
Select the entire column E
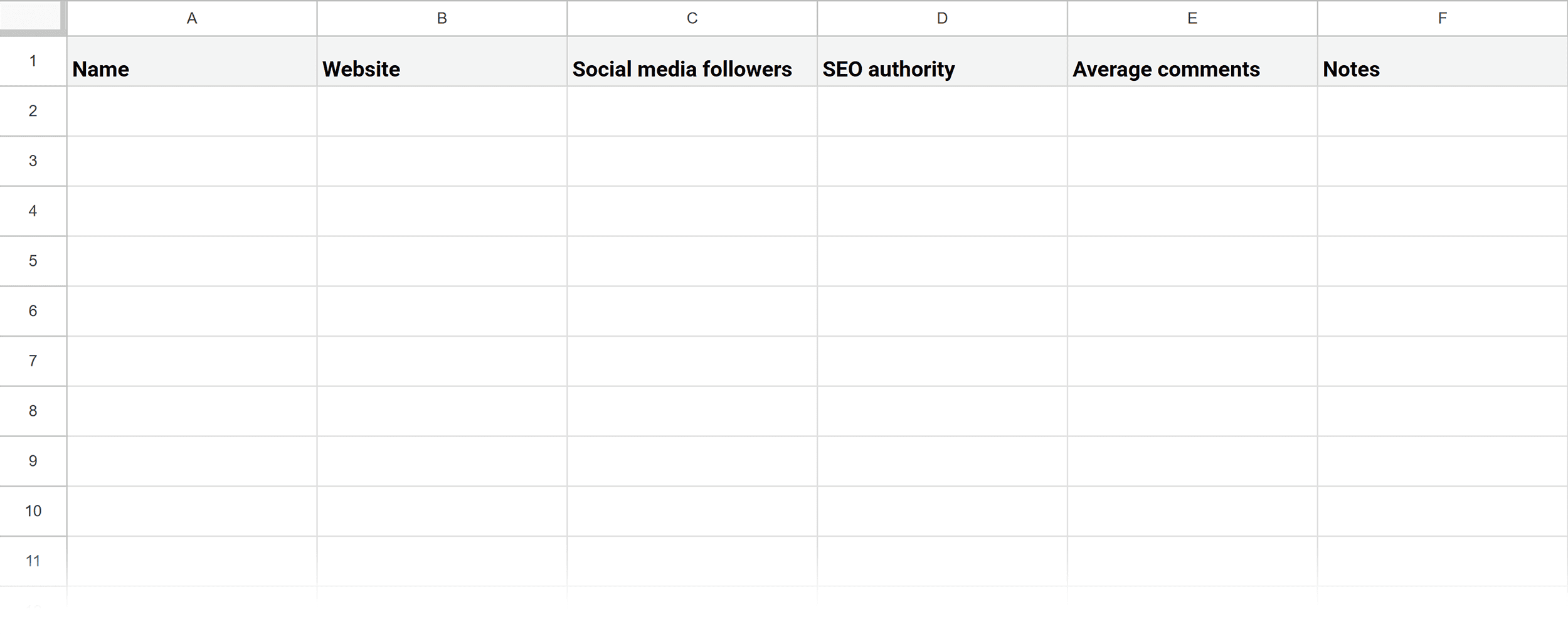pyautogui.click(x=1190, y=18)
